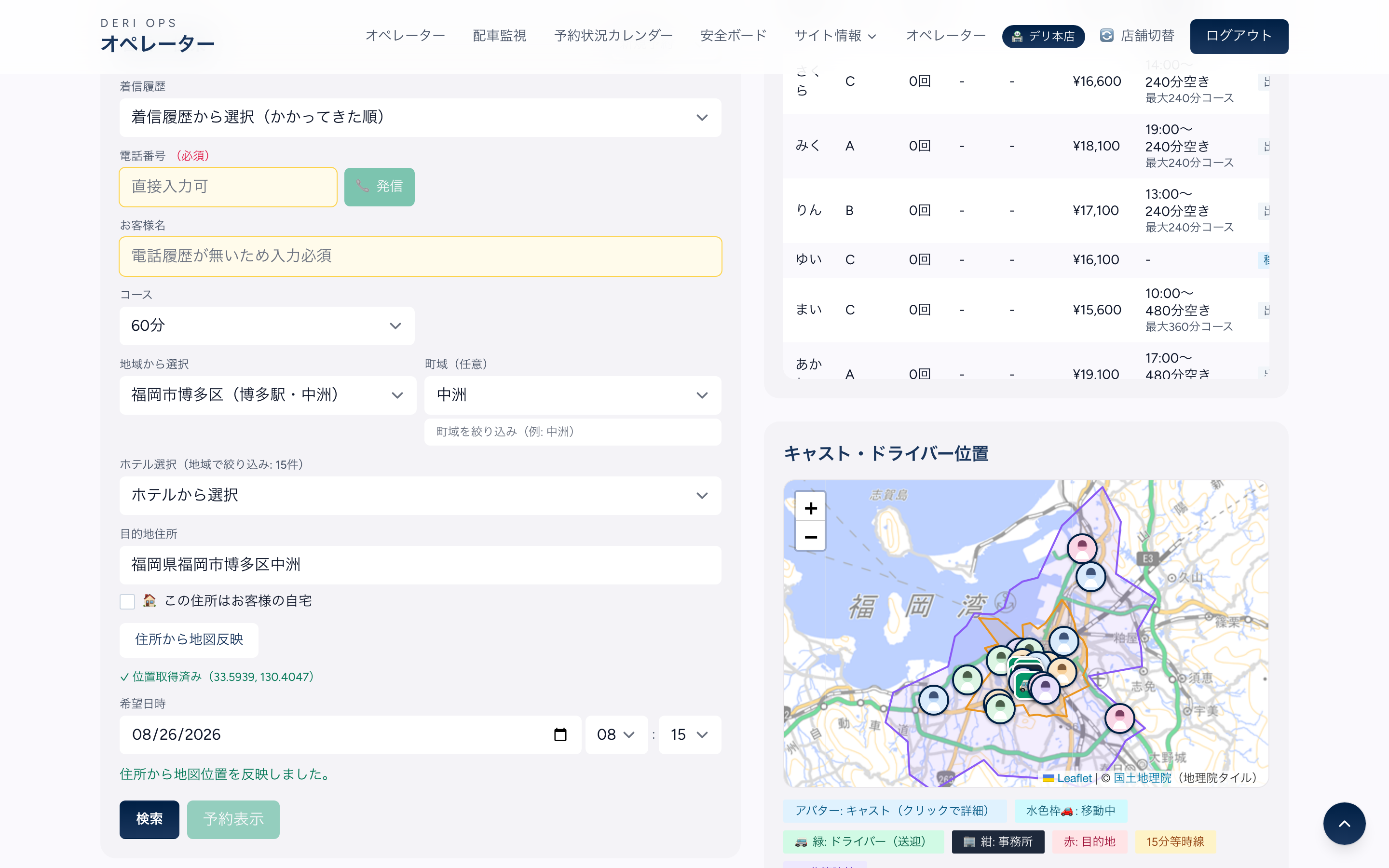The width and height of the screenshot is (1389, 868).
Task: Select the pink cast avatar near 大野城
Action: point(1119,718)
